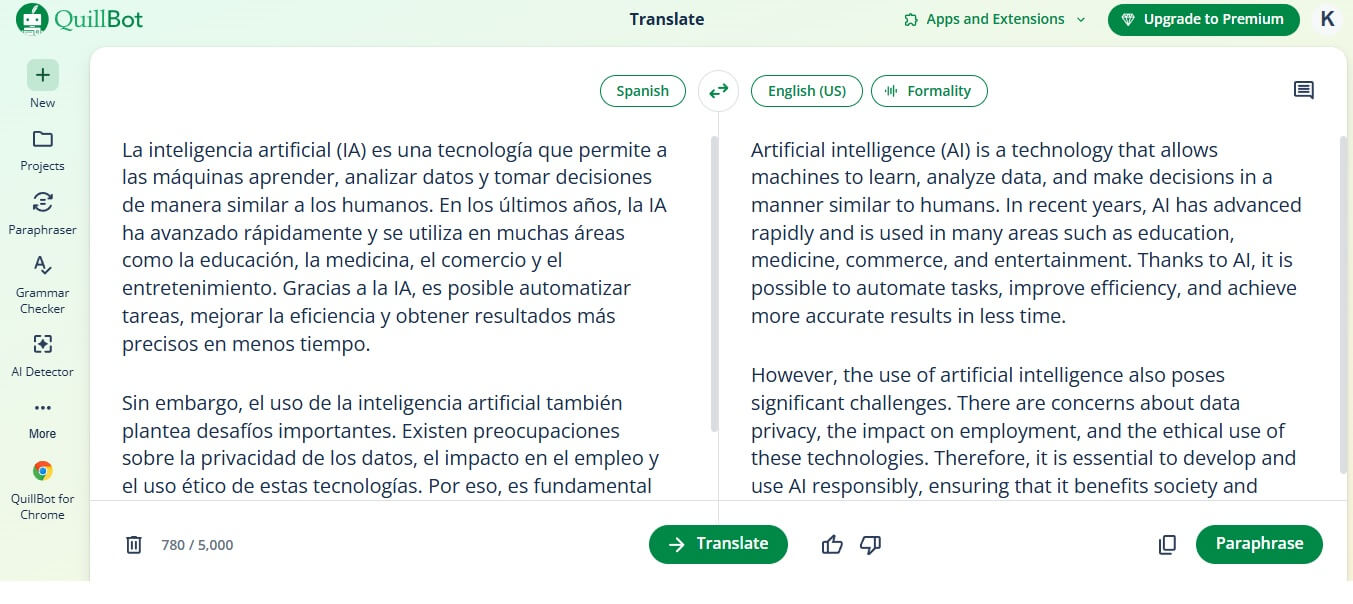Screen dimensions: 1353x604
Task: Select the Spanish source language dropdown
Action: (x=642, y=91)
